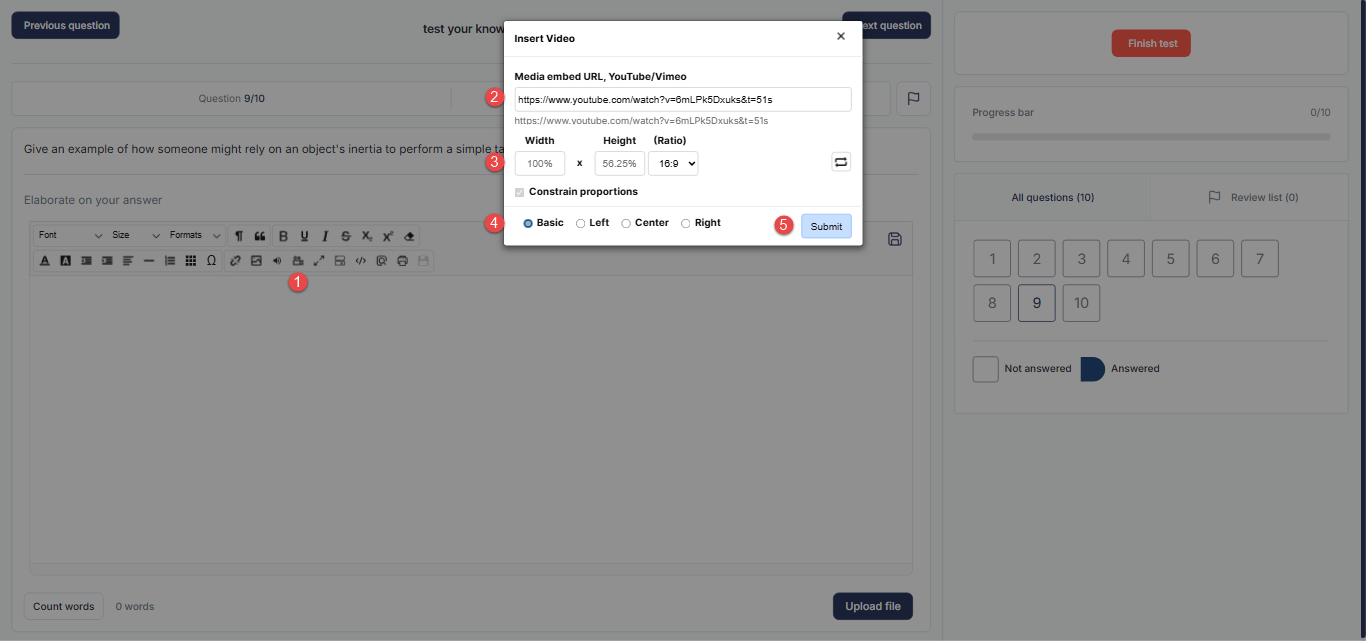Open the 16:9 ratio dropdown
This screenshot has width=1366, height=641.
point(673,163)
